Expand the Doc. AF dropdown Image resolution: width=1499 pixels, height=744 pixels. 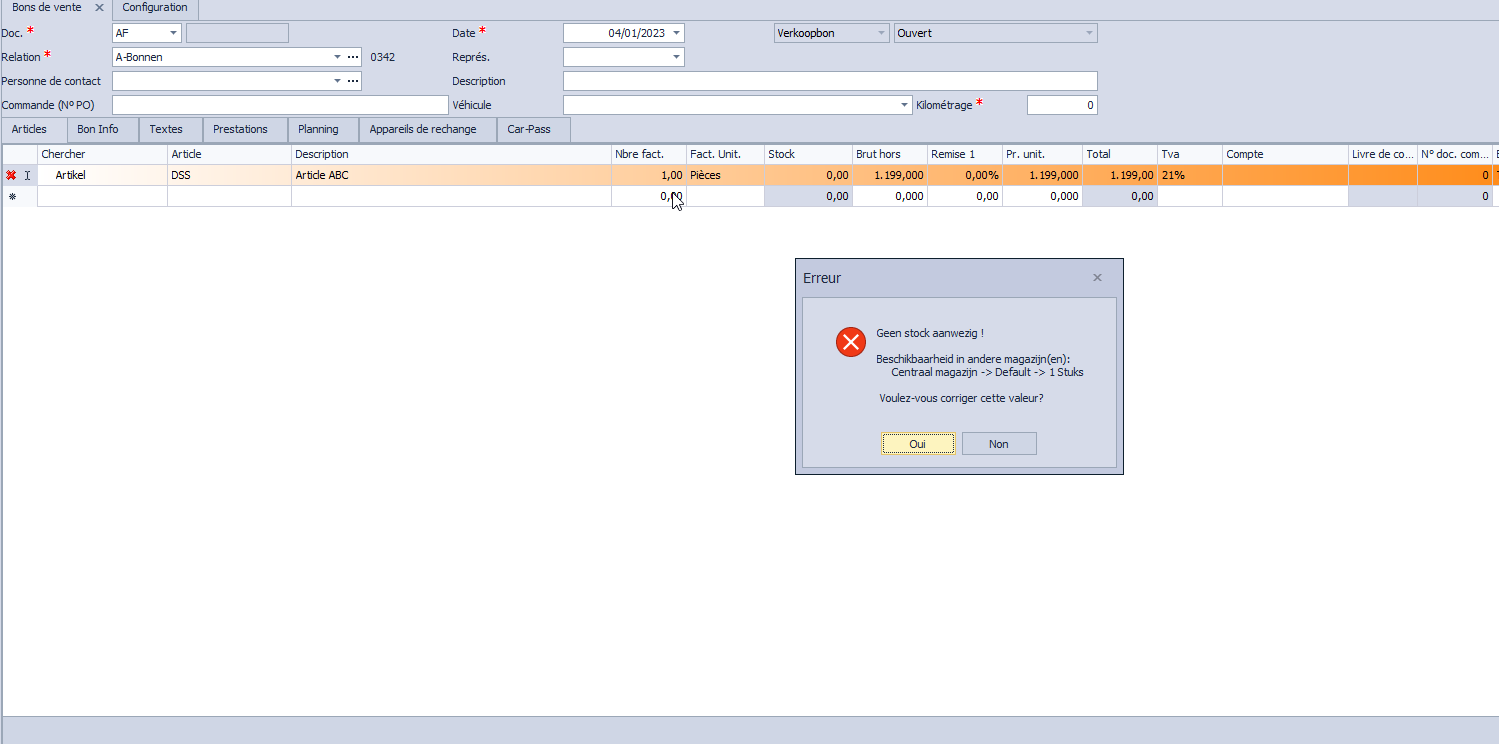(x=173, y=33)
